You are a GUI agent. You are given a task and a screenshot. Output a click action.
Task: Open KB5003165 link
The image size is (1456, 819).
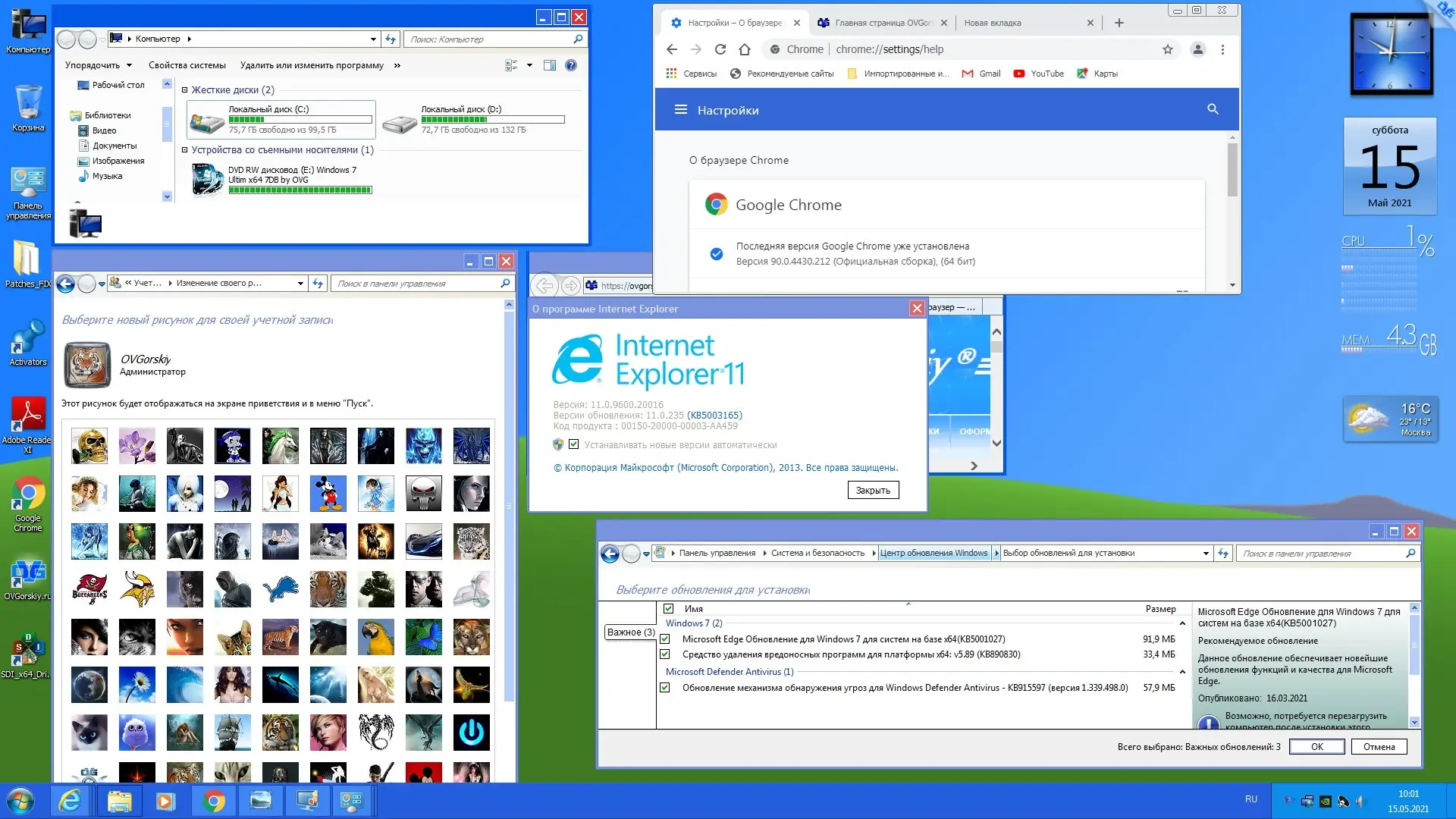(714, 416)
